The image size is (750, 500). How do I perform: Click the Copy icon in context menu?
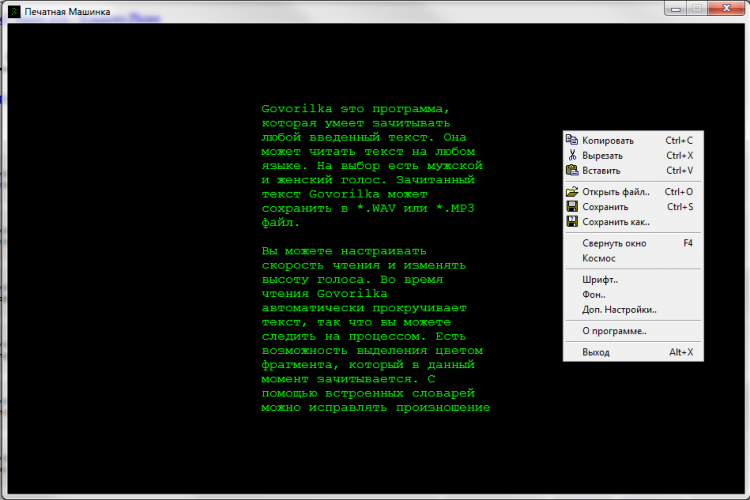point(572,140)
